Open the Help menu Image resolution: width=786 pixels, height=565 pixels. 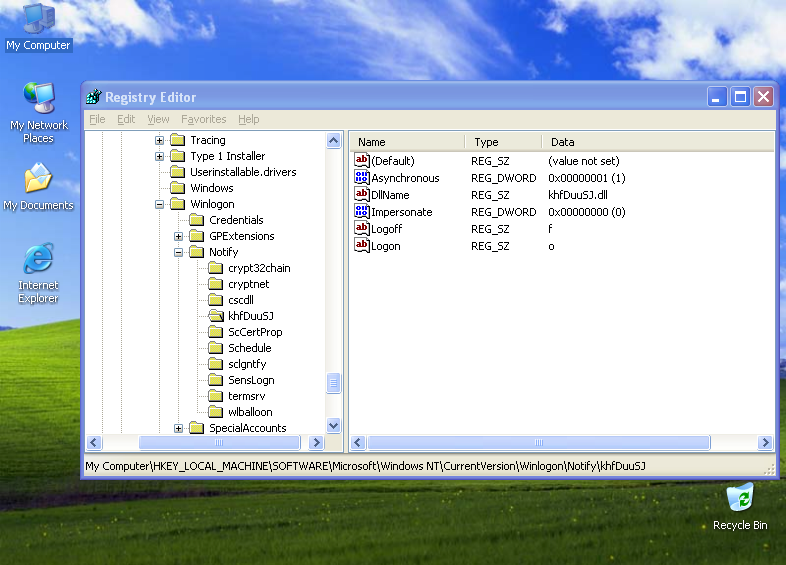tap(249, 119)
